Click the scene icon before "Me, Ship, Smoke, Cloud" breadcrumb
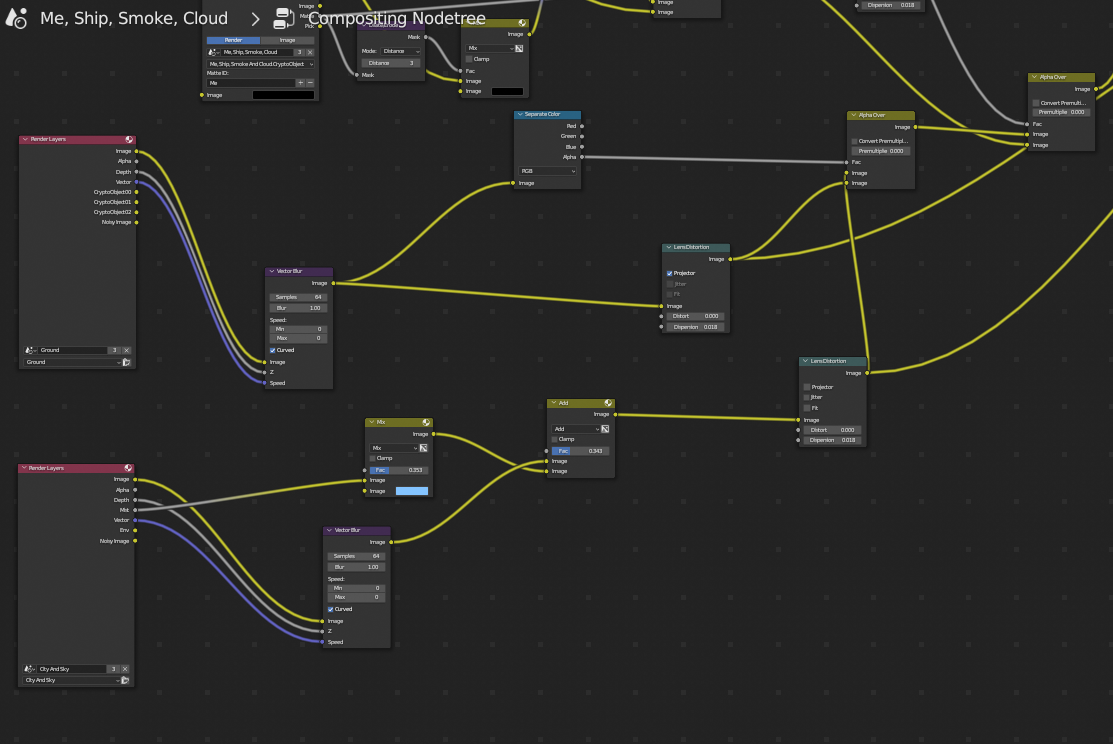This screenshot has height=744, width=1113. (x=16, y=18)
